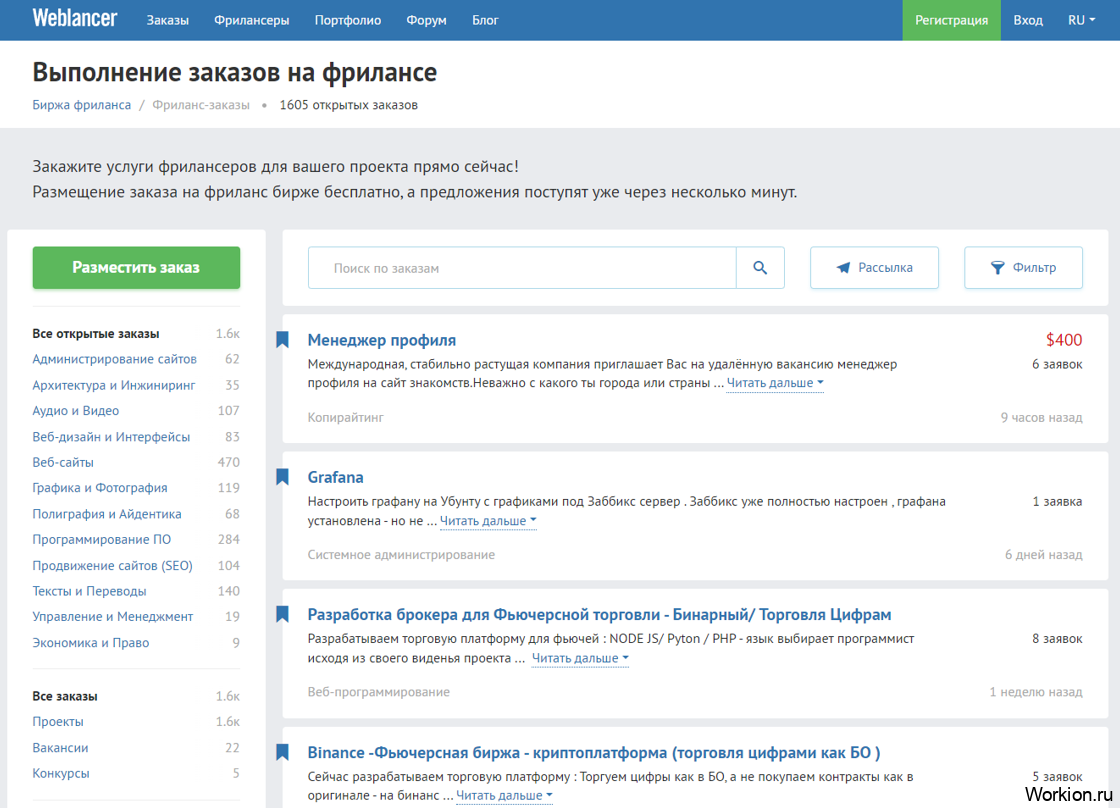
Task: Expand Читать дальше in Разработка брокера order
Action: (x=580, y=658)
